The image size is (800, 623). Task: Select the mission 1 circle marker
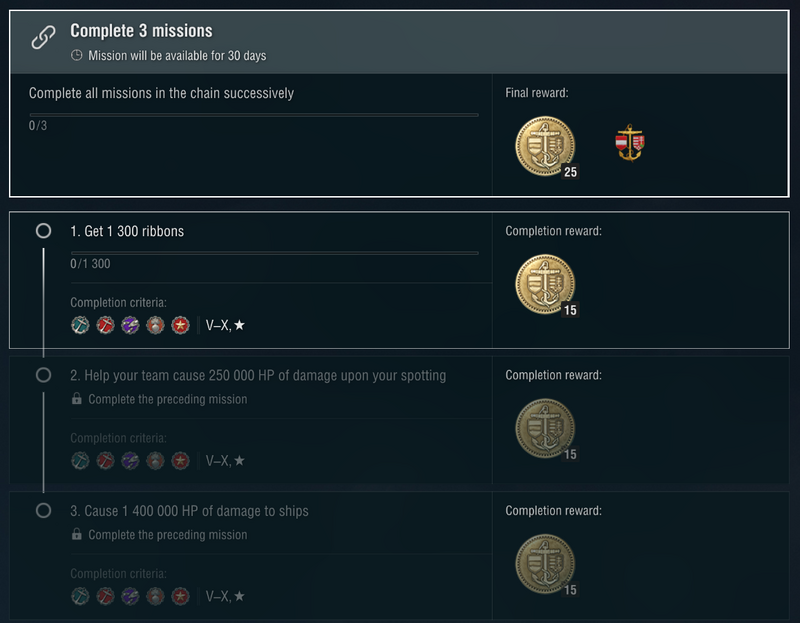tap(43, 231)
